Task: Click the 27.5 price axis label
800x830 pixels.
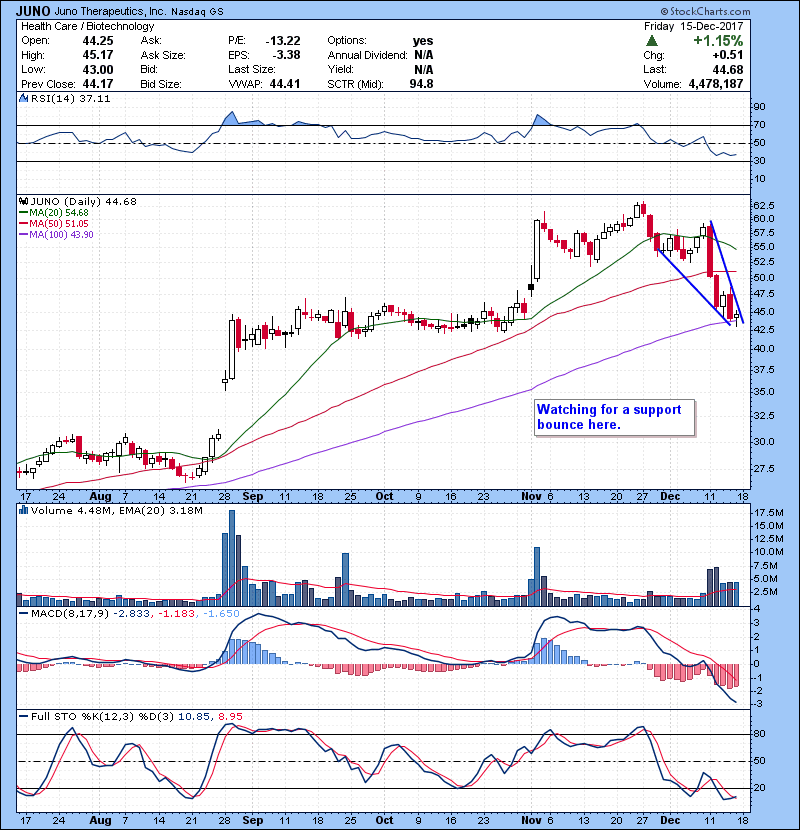Action: tap(764, 468)
